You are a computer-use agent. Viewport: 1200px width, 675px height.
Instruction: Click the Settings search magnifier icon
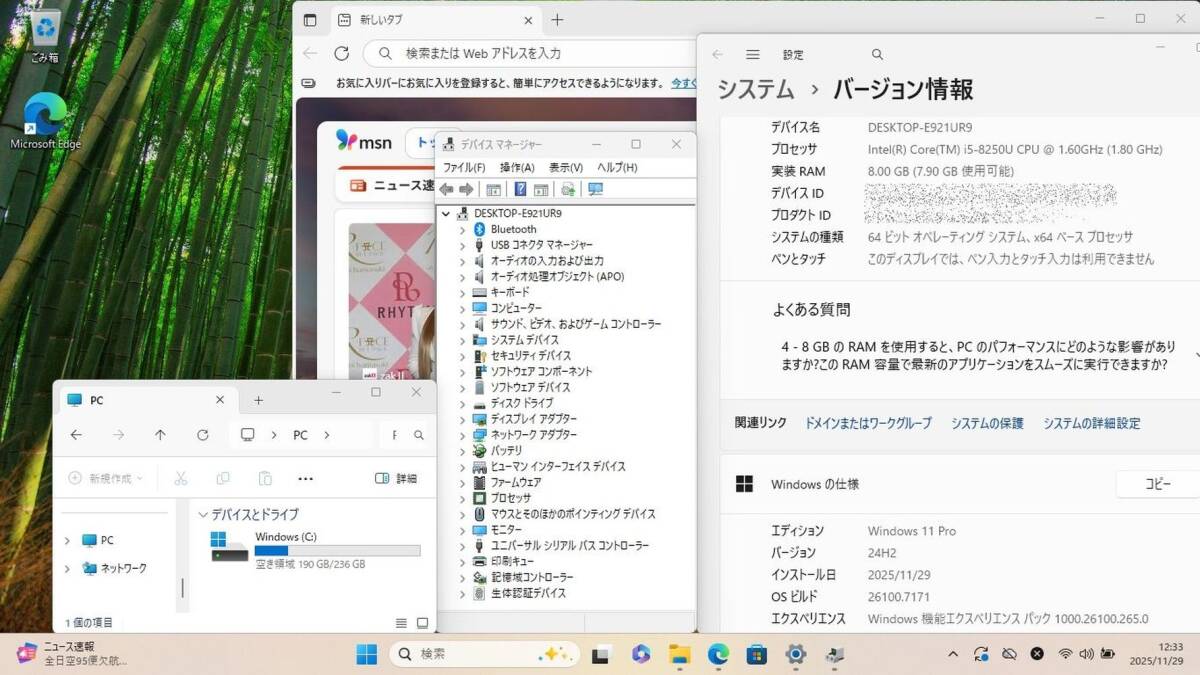click(x=877, y=55)
